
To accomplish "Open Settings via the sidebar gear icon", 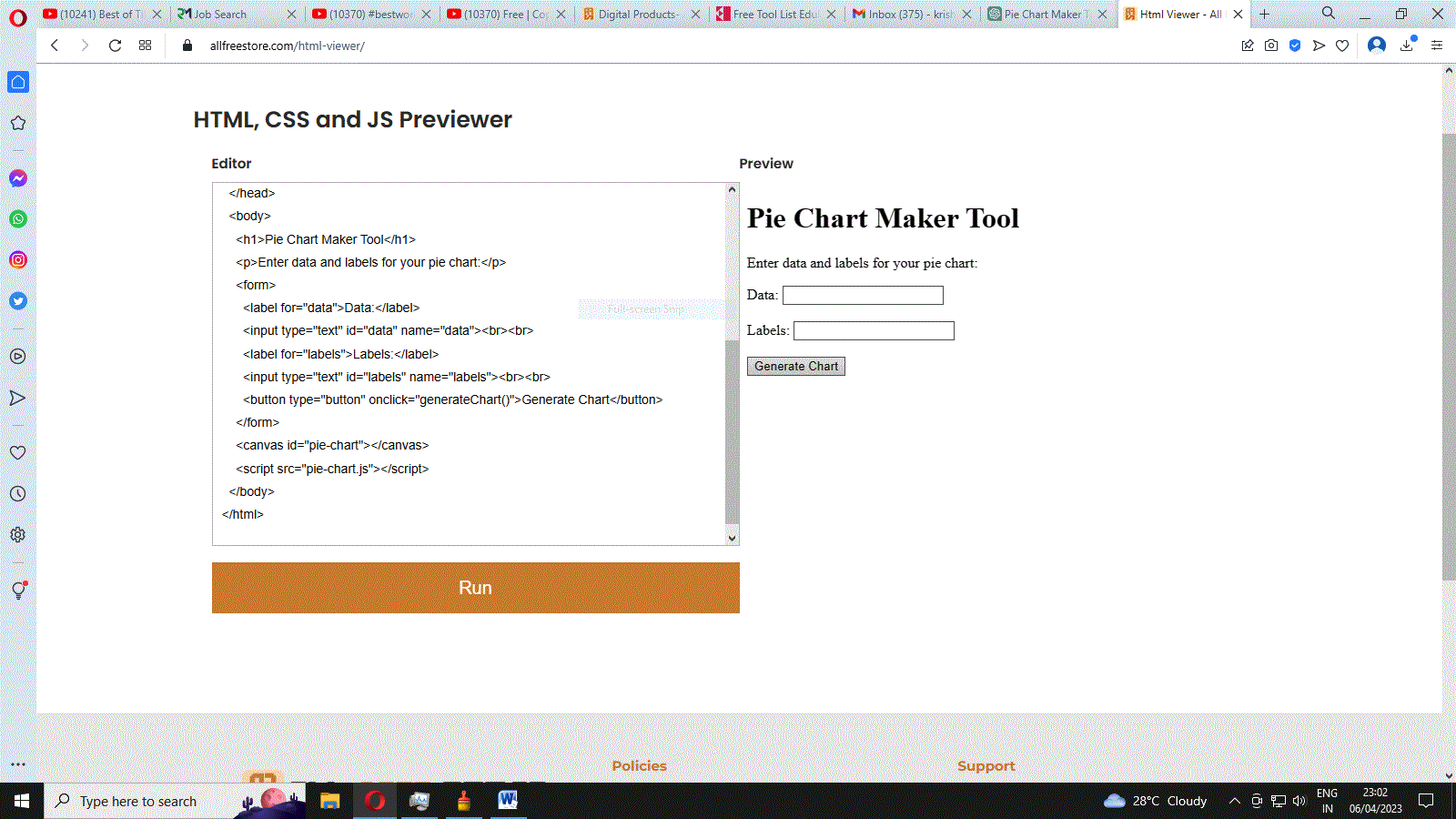I will pos(17,534).
